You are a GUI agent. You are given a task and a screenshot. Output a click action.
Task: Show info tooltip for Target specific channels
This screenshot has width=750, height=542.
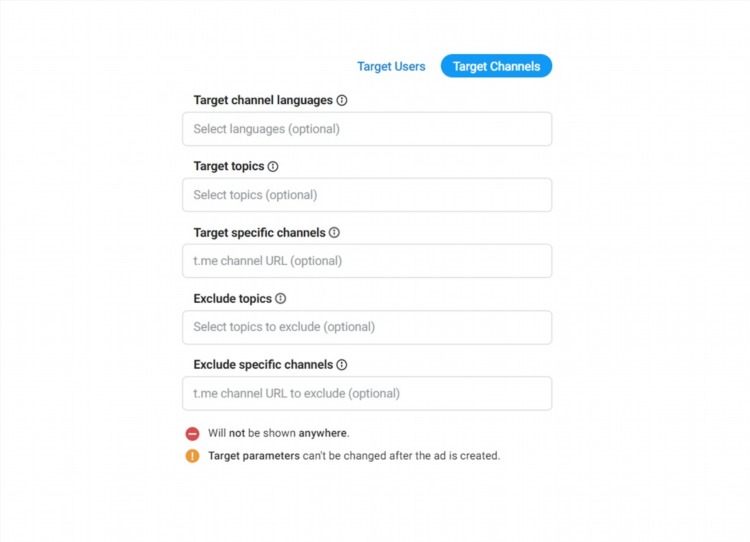tap(334, 232)
